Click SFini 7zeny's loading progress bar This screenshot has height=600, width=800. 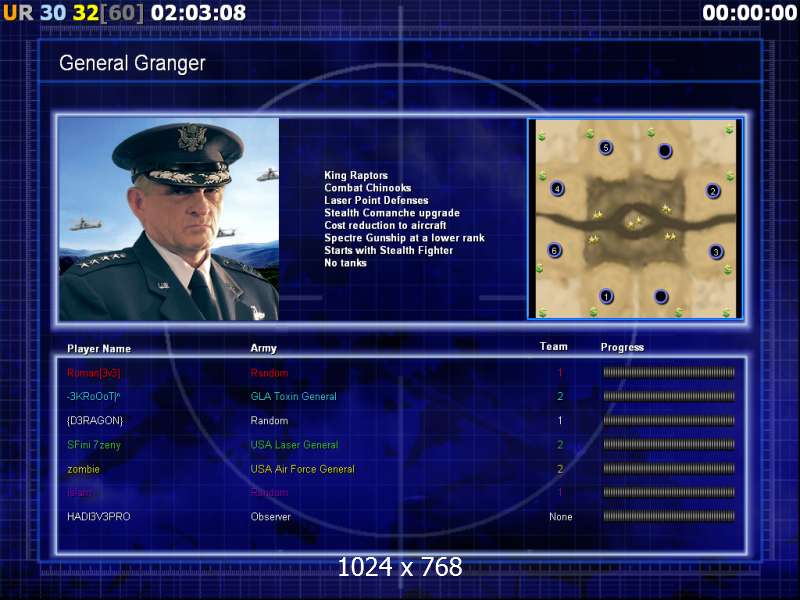669,444
